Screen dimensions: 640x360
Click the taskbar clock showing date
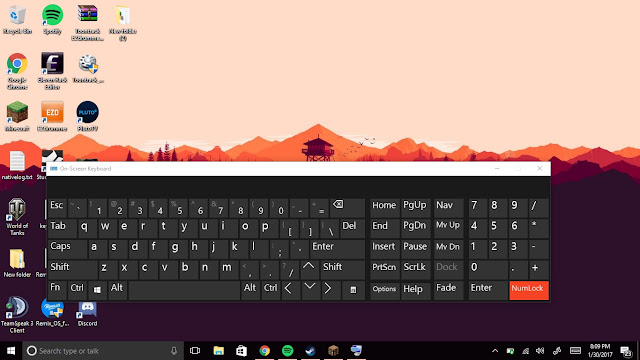600,351
